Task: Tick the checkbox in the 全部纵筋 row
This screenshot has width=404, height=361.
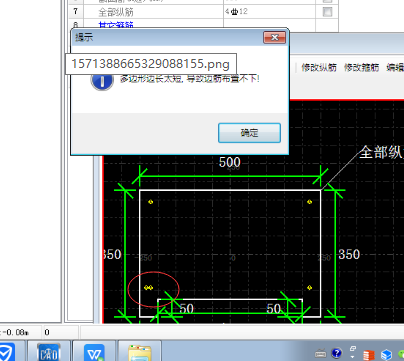Action: pos(327,12)
